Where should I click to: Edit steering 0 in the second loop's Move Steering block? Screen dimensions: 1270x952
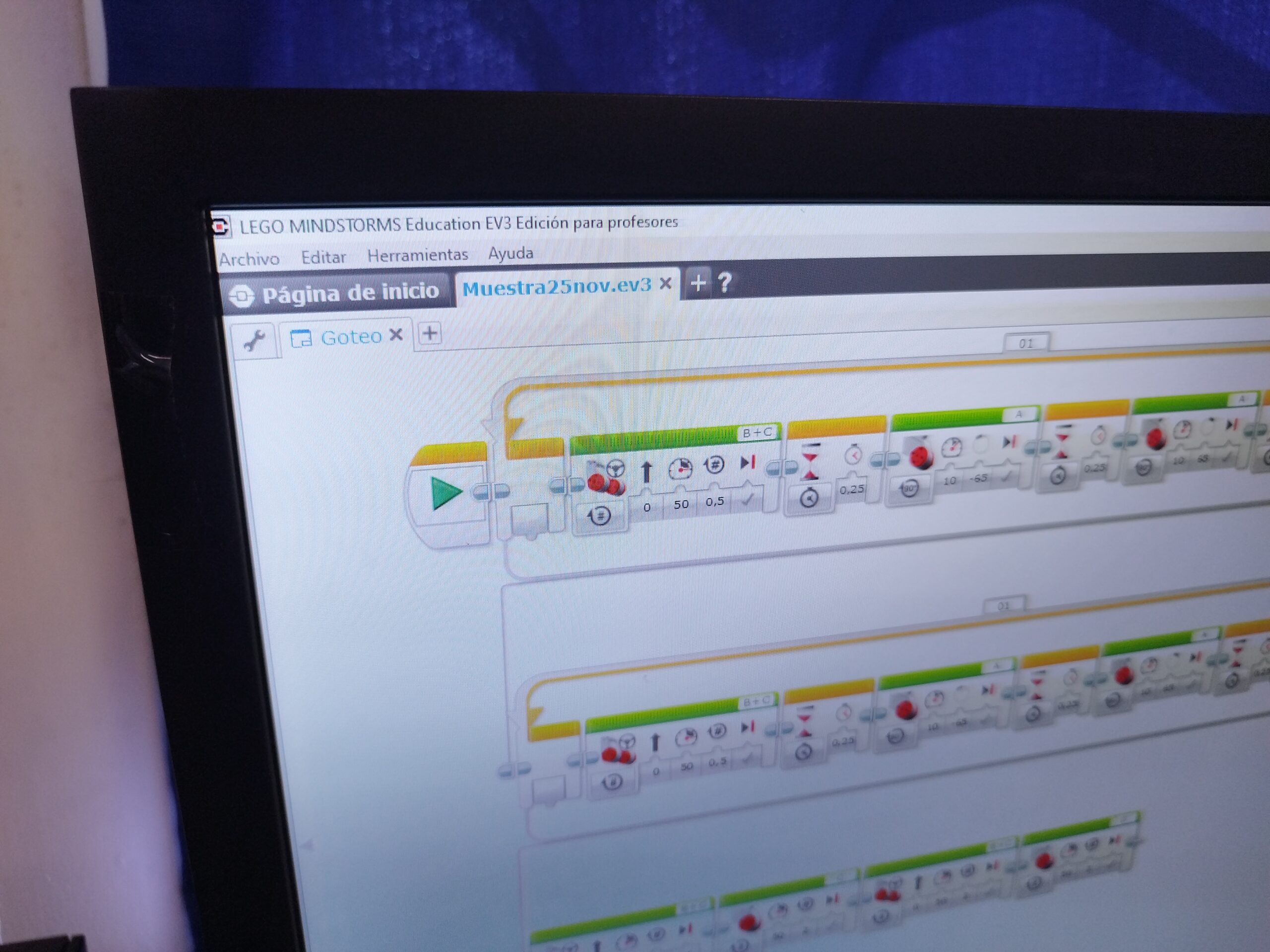pos(656,772)
